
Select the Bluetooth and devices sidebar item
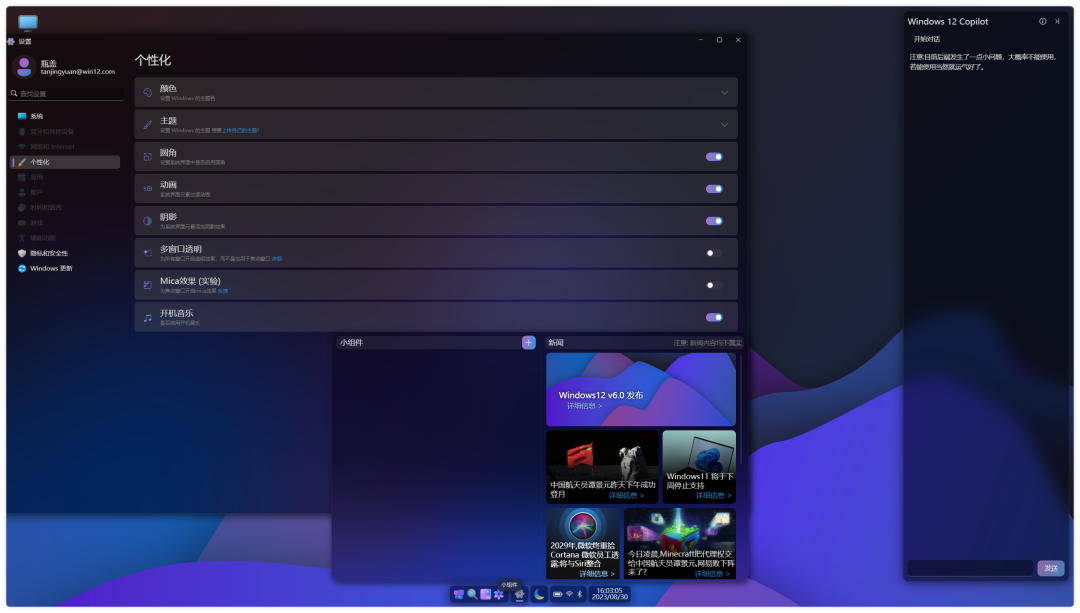tap(65, 132)
